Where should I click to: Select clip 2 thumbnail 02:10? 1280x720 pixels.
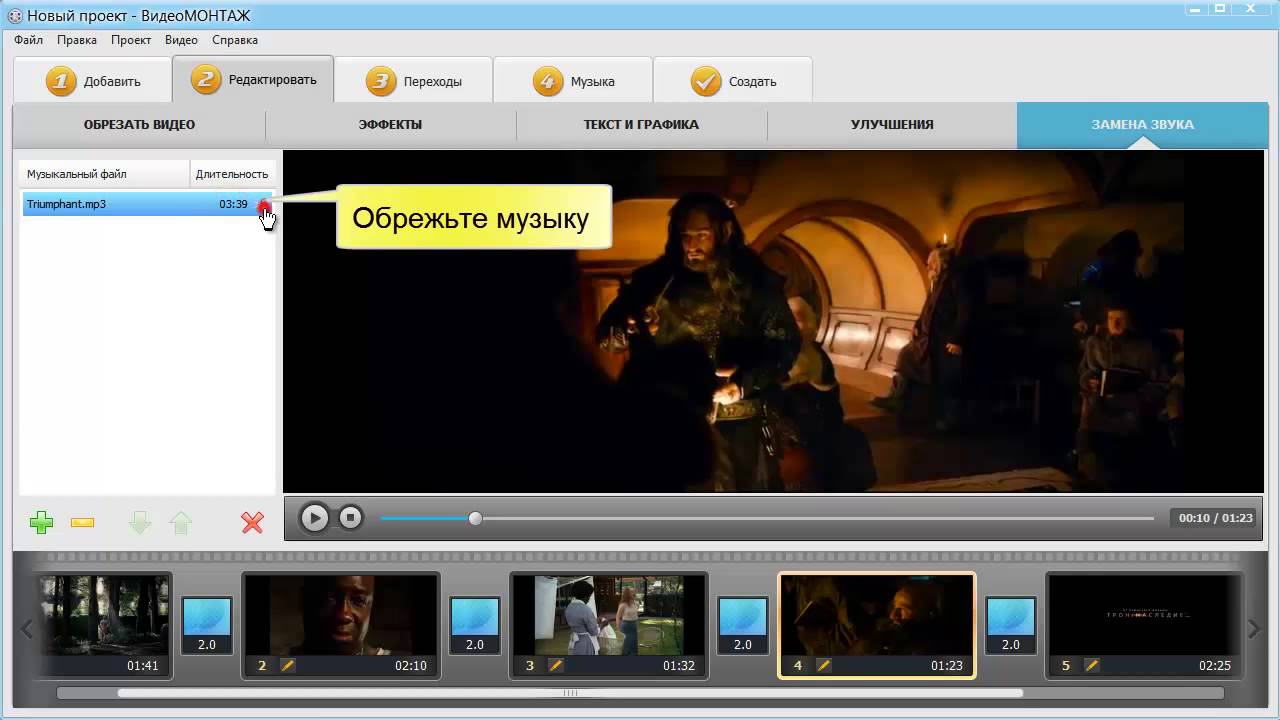[x=341, y=626]
